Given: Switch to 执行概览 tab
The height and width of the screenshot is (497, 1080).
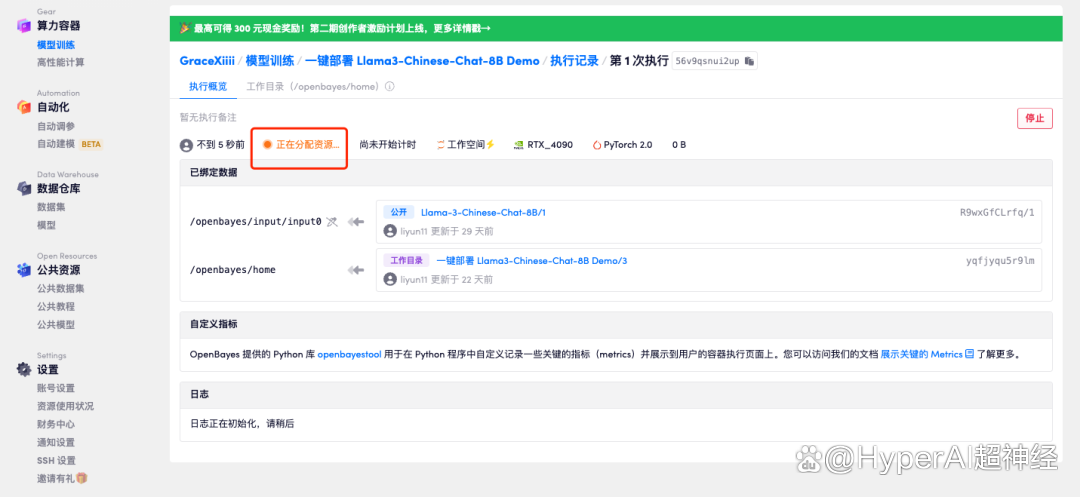Looking at the screenshot, I should (x=208, y=87).
